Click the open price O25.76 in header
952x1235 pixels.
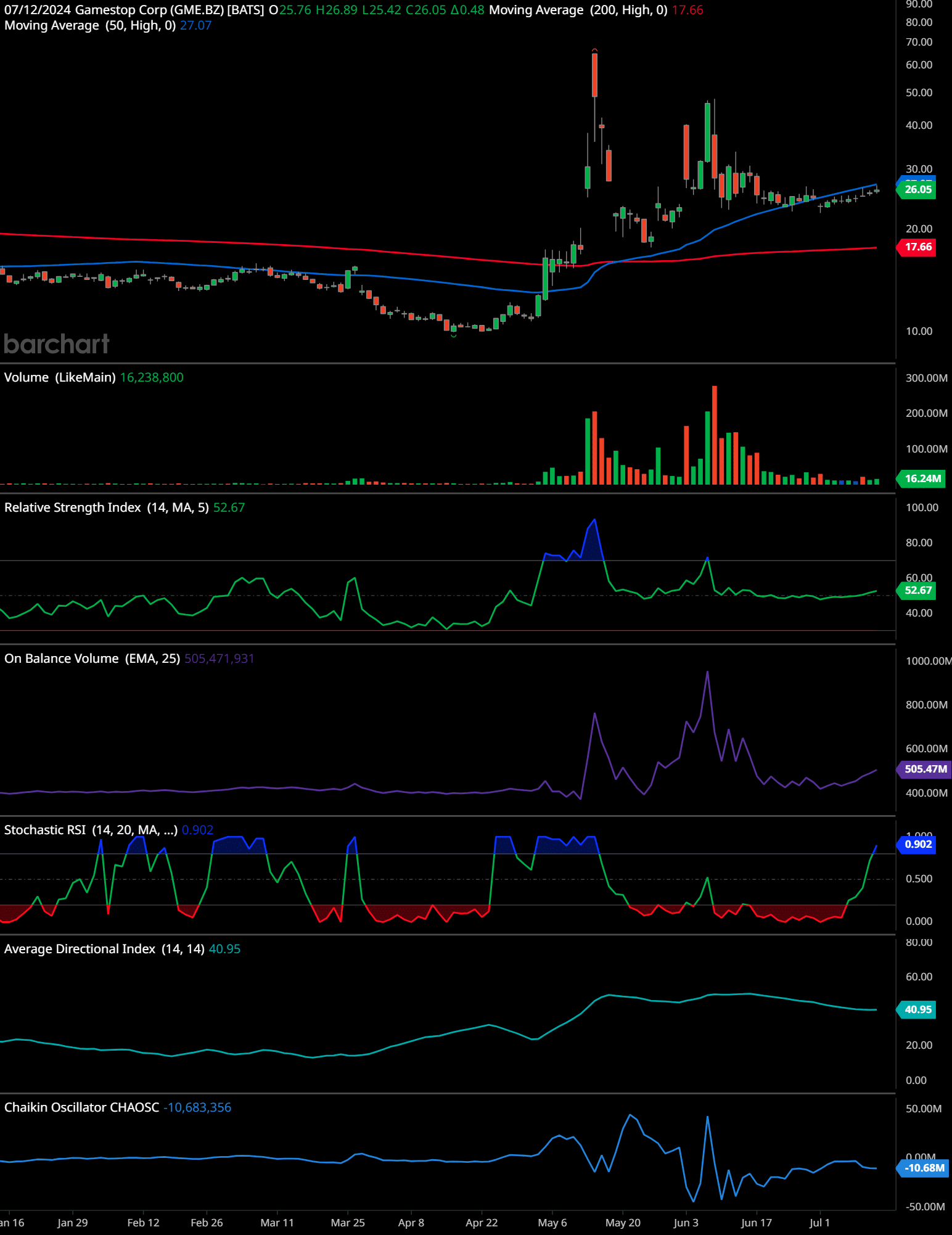[x=290, y=10]
